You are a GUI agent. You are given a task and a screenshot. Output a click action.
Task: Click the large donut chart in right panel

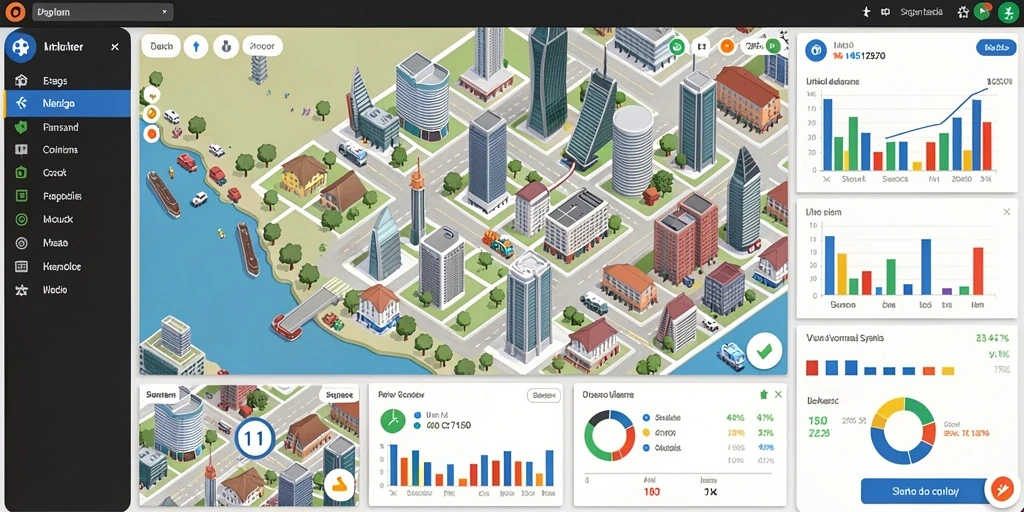(904, 431)
